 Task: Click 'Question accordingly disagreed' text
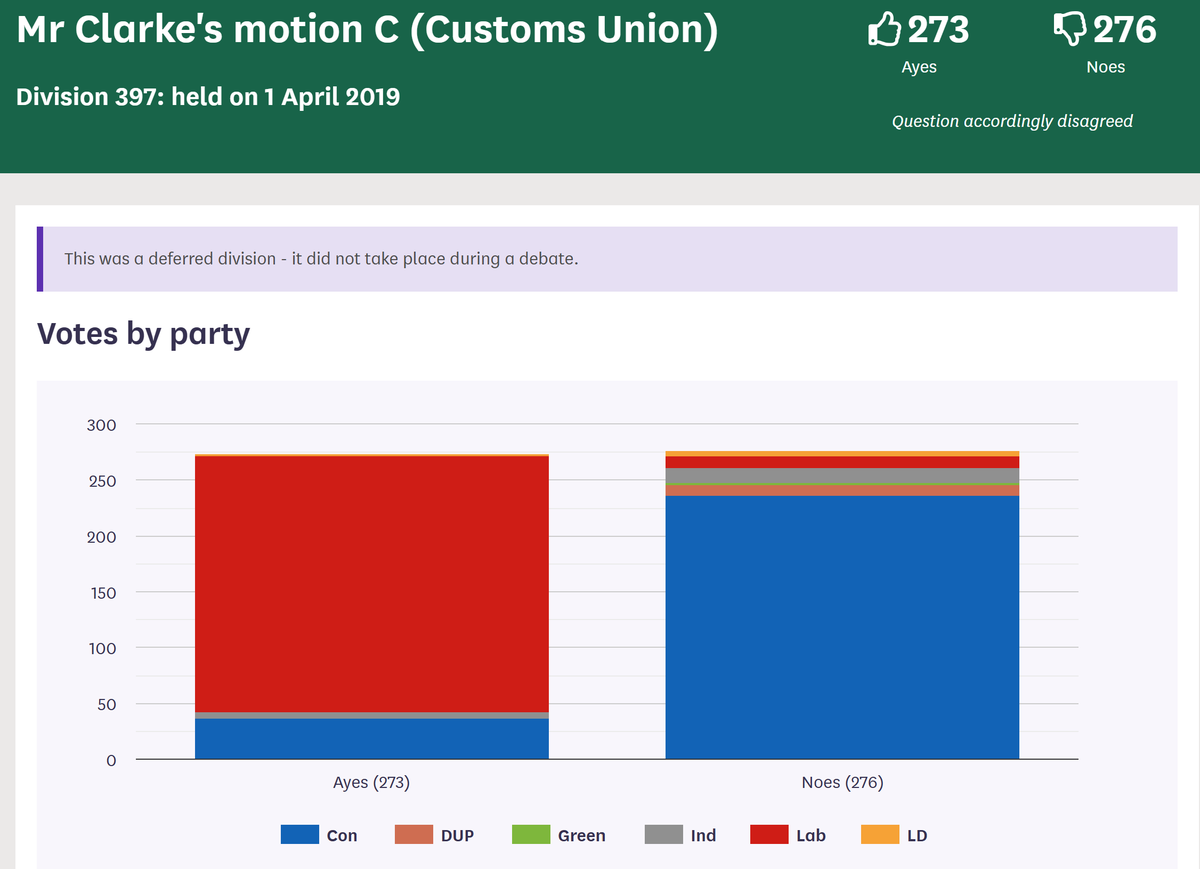point(1012,121)
